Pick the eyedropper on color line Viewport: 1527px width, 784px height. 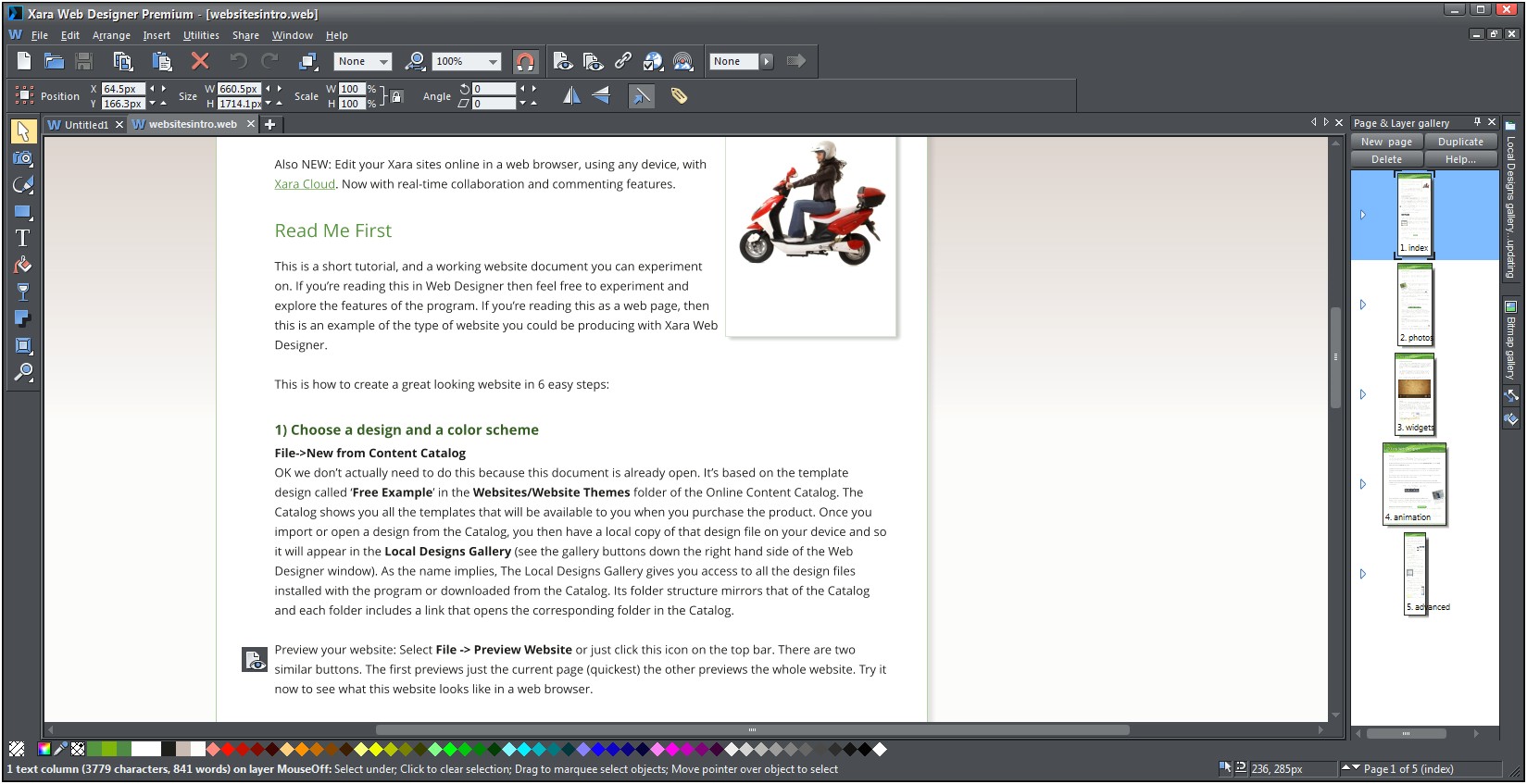(60, 749)
